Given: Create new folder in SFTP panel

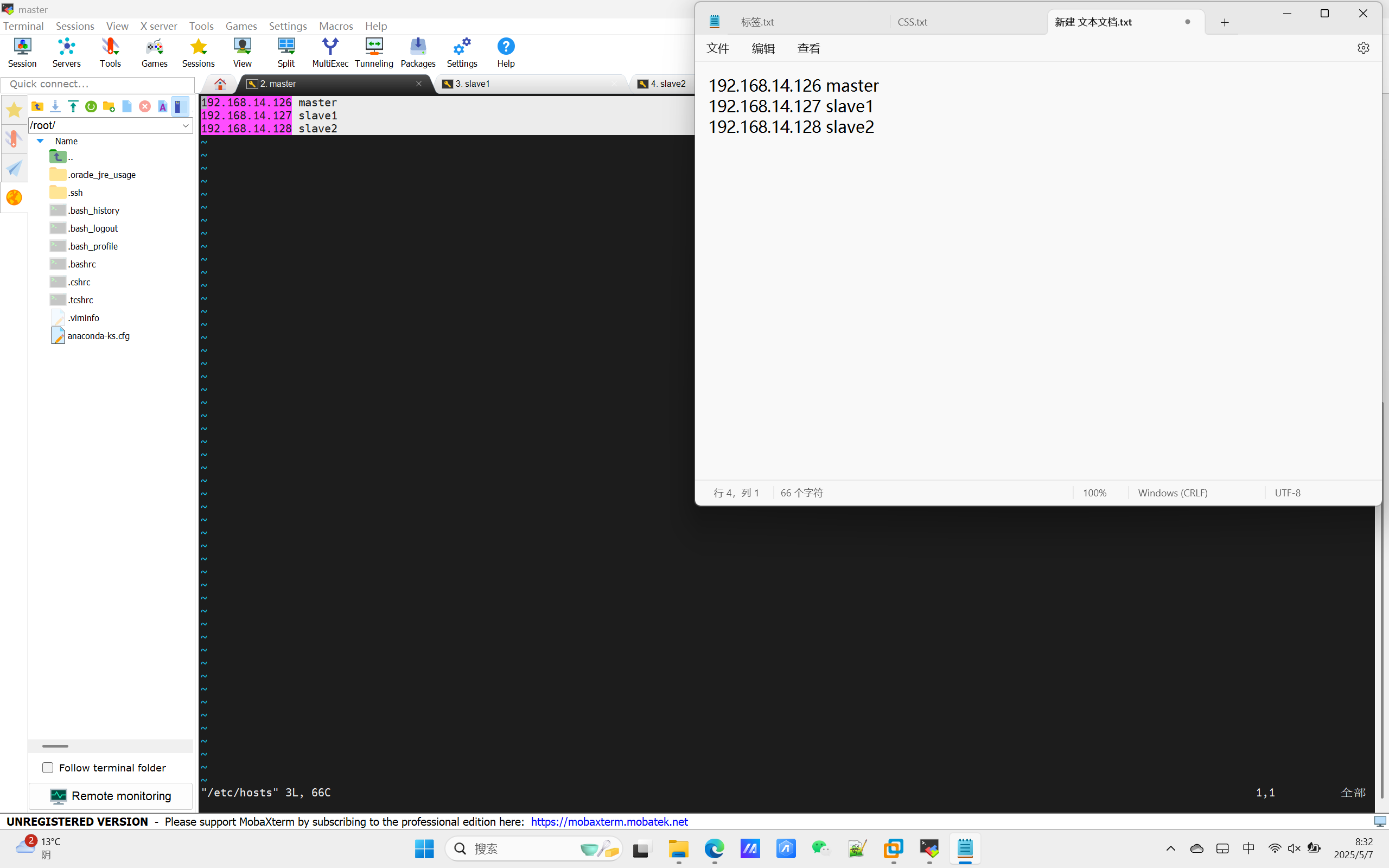Looking at the screenshot, I should [x=109, y=107].
